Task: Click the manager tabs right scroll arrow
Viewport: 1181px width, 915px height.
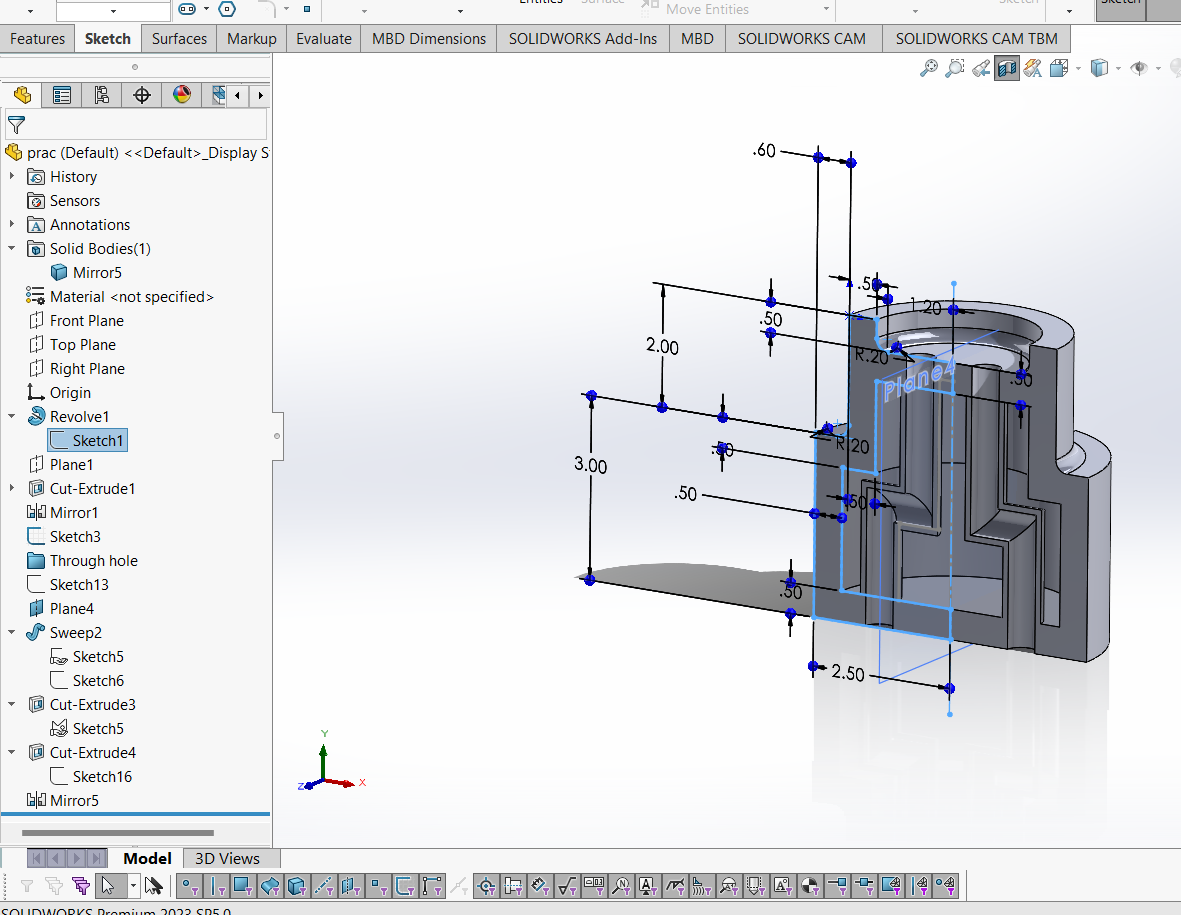Action: [x=261, y=96]
